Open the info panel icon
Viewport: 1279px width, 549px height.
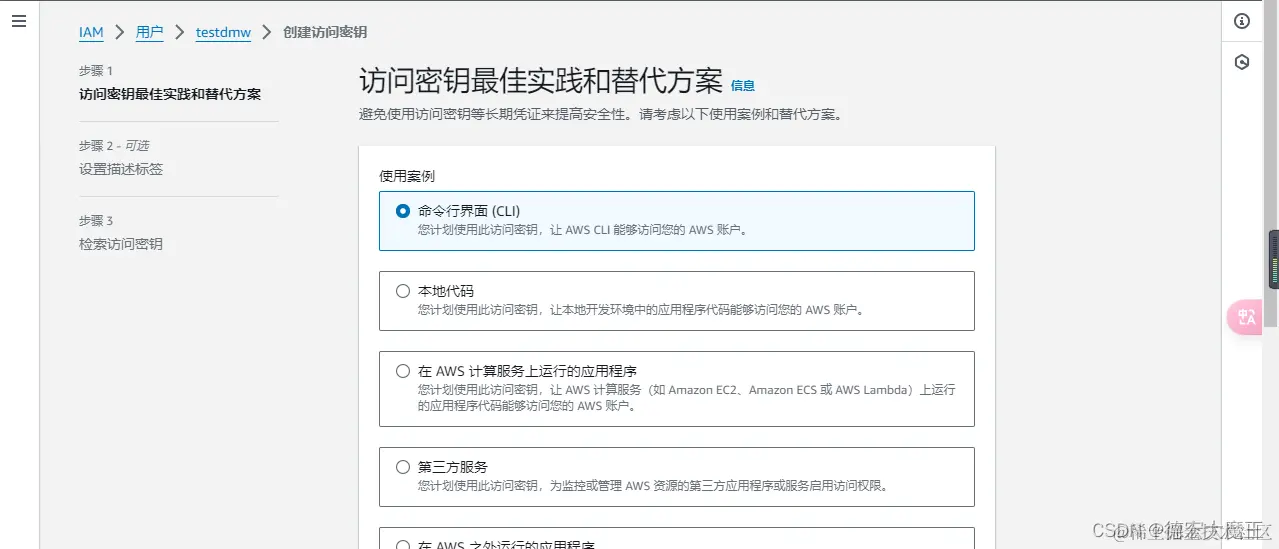coord(1242,21)
